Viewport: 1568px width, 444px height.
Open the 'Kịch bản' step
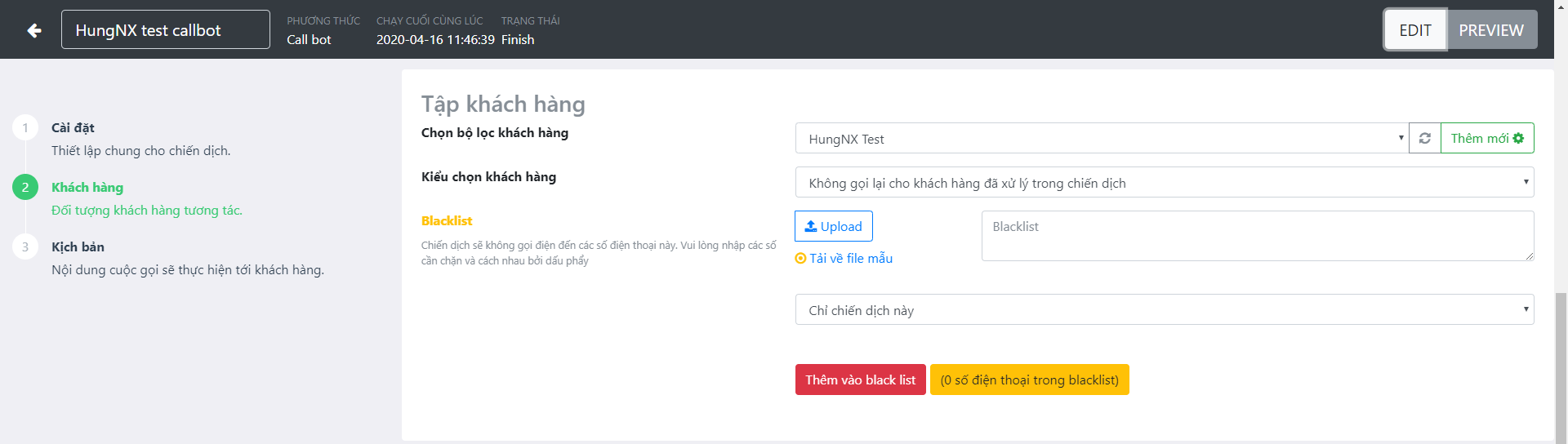click(x=78, y=247)
